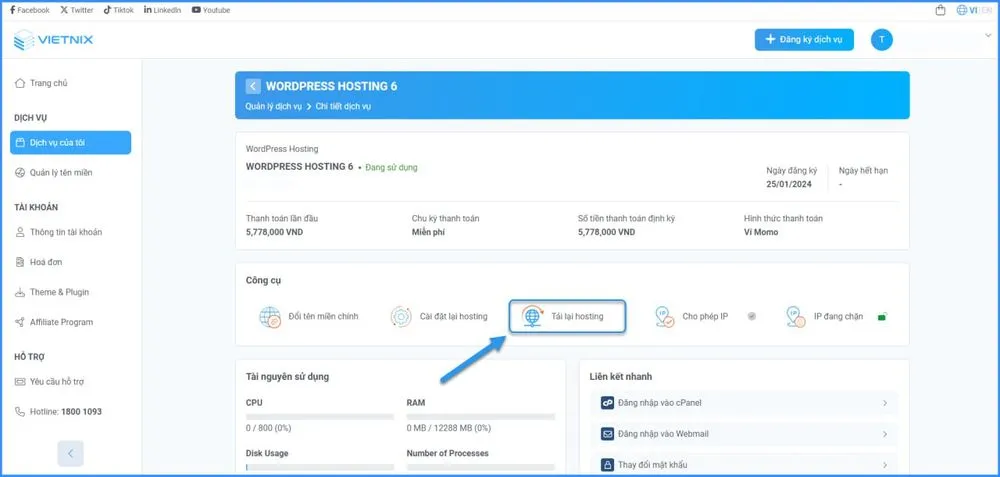
Task: Collapse the left sidebar with chevron button
Action: click(x=70, y=453)
